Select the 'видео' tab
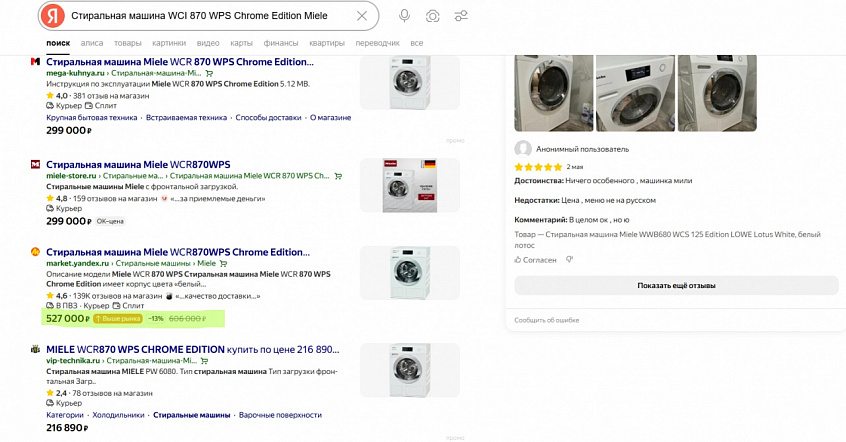The height and width of the screenshot is (442, 846). coord(208,43)
